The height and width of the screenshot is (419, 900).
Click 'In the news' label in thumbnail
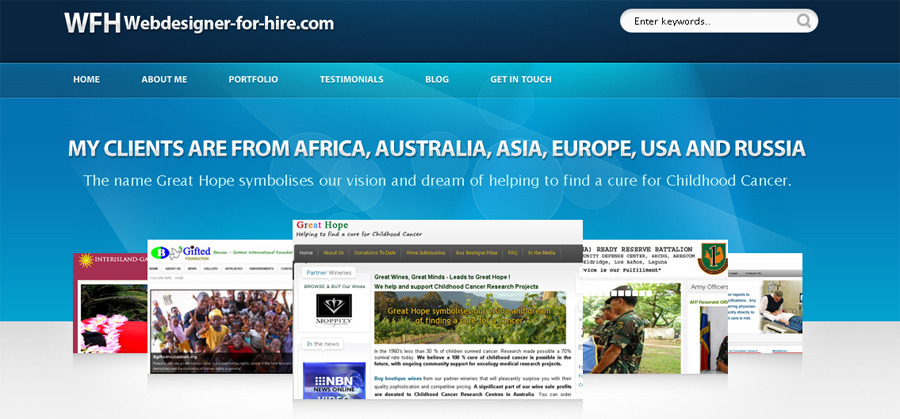pos(323,344)
